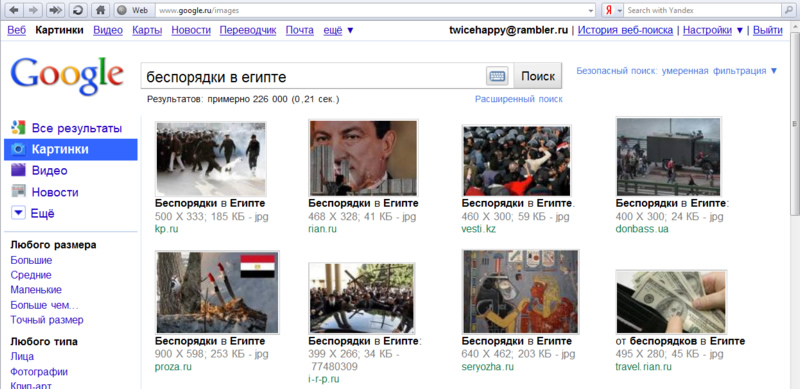Open the Больше чем... size filter
Screen dimensions: 800x389
click(x=44, y=305)
